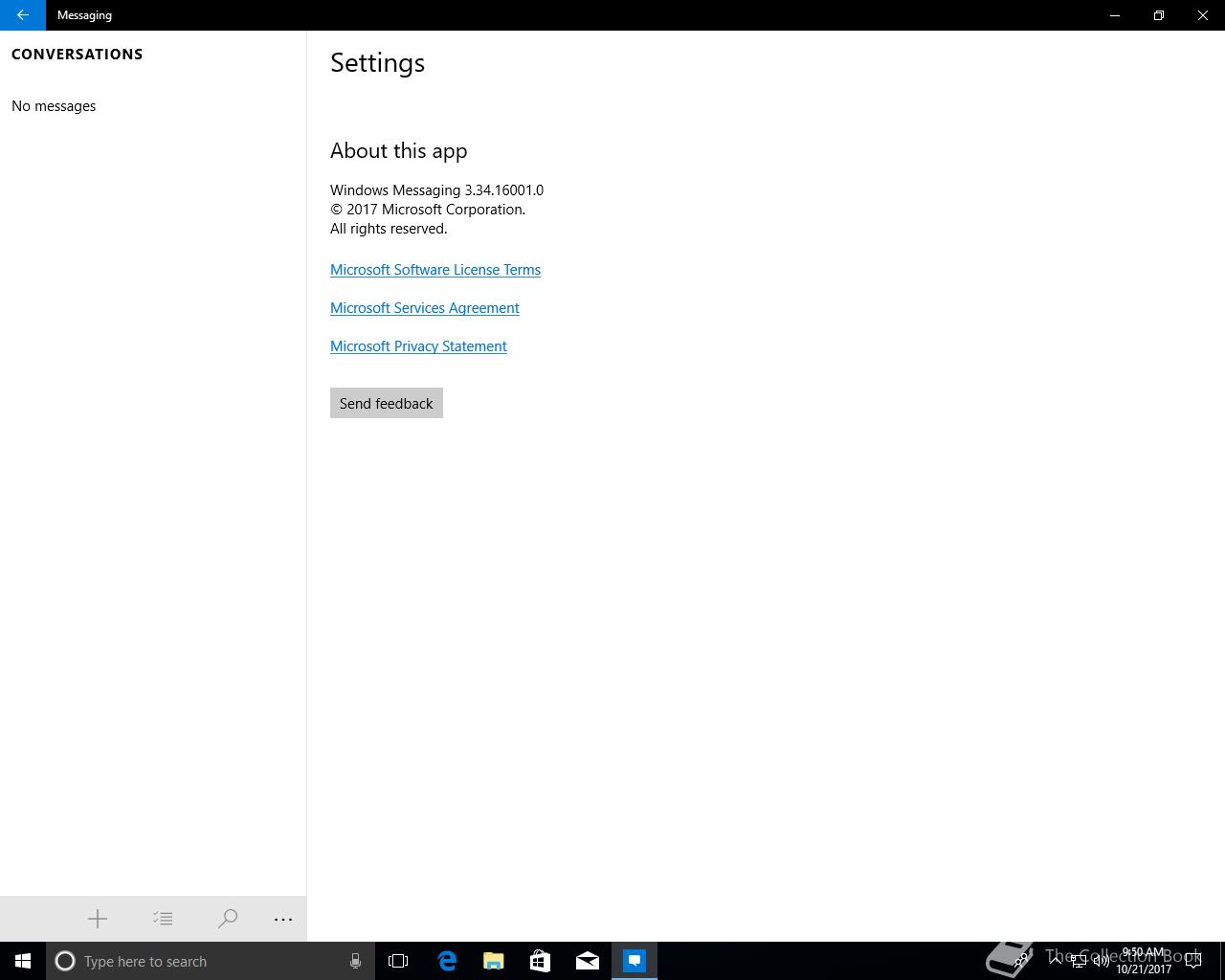Click the 'About this app' heading

(x=399, y=150)
